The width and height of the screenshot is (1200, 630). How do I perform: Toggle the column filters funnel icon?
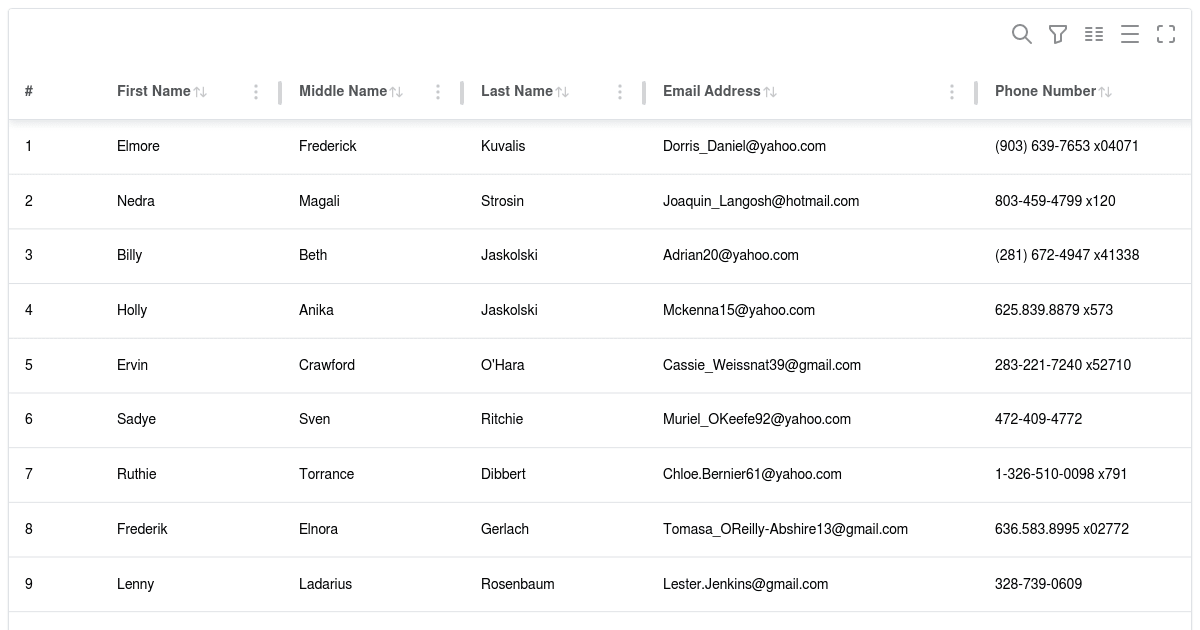click(x=1058, y=34)
